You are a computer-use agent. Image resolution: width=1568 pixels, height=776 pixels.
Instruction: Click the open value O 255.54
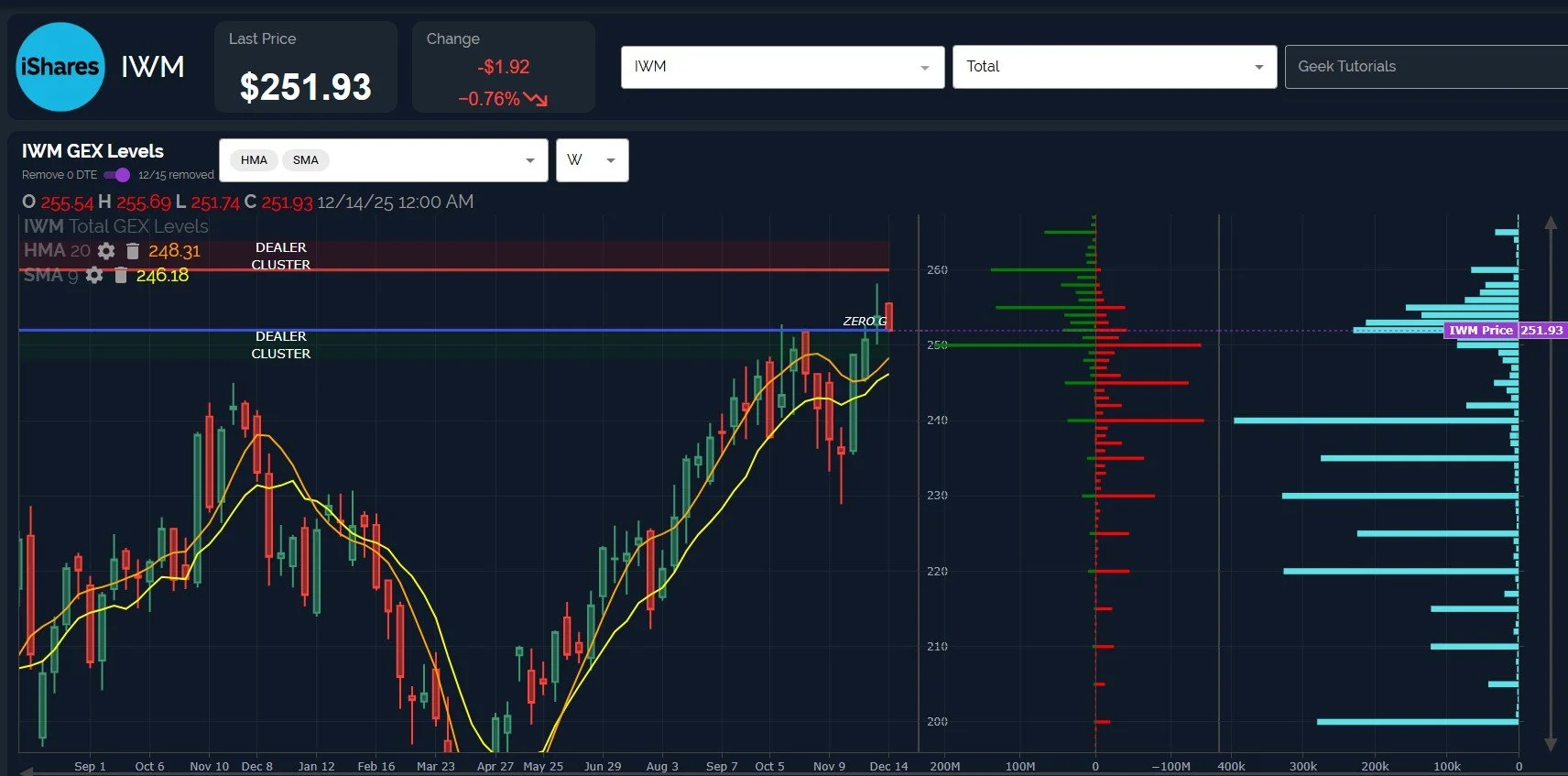pyautogui.click(x=57, y=202)
